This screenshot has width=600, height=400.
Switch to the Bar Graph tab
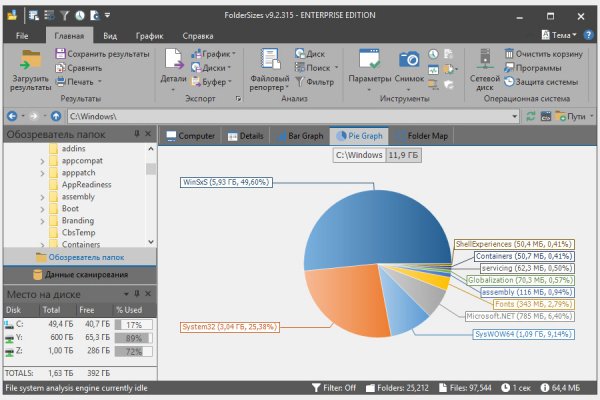tap(300, 136)
